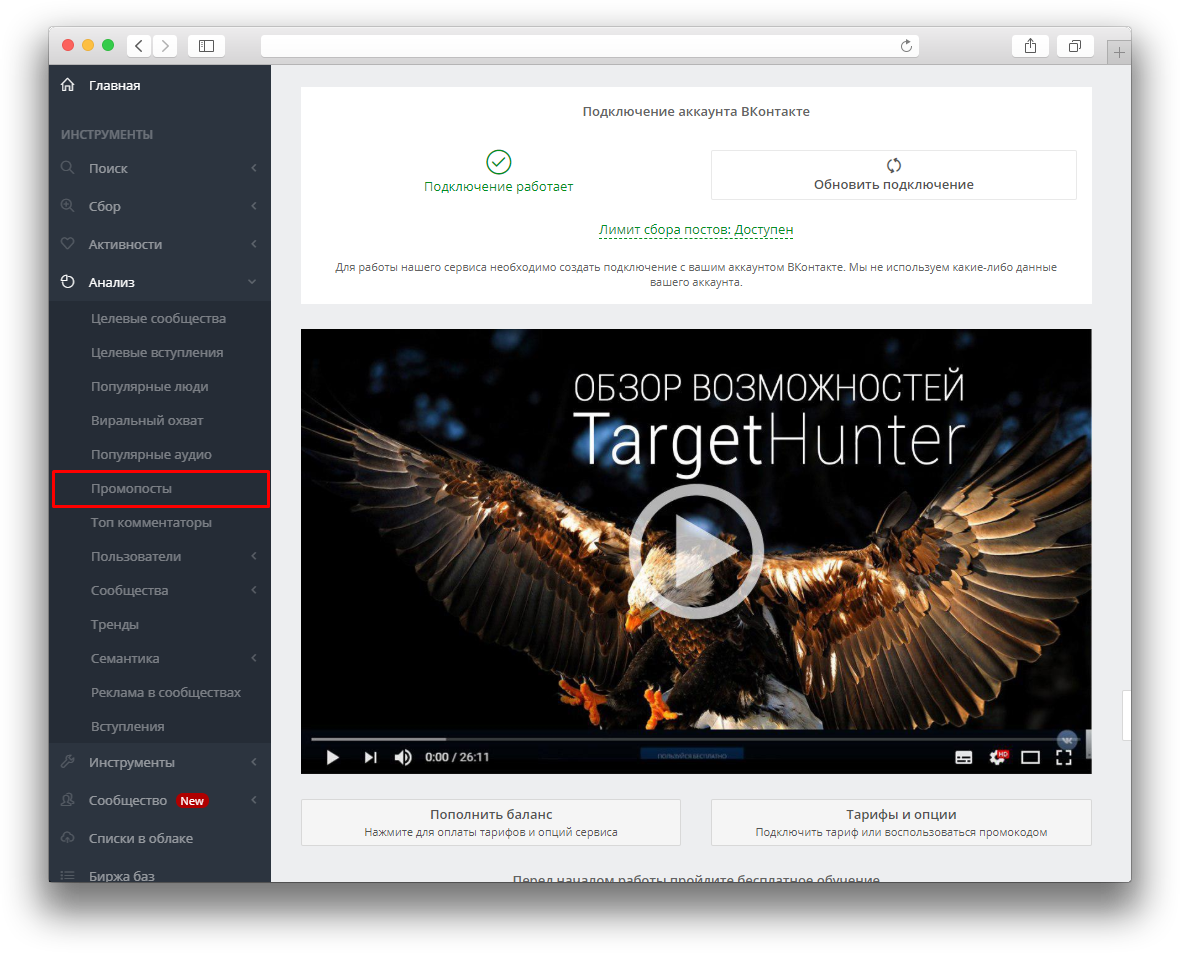Expand the Сообщества submenu chevron
Screen dimensions: 1180x953
254,589
